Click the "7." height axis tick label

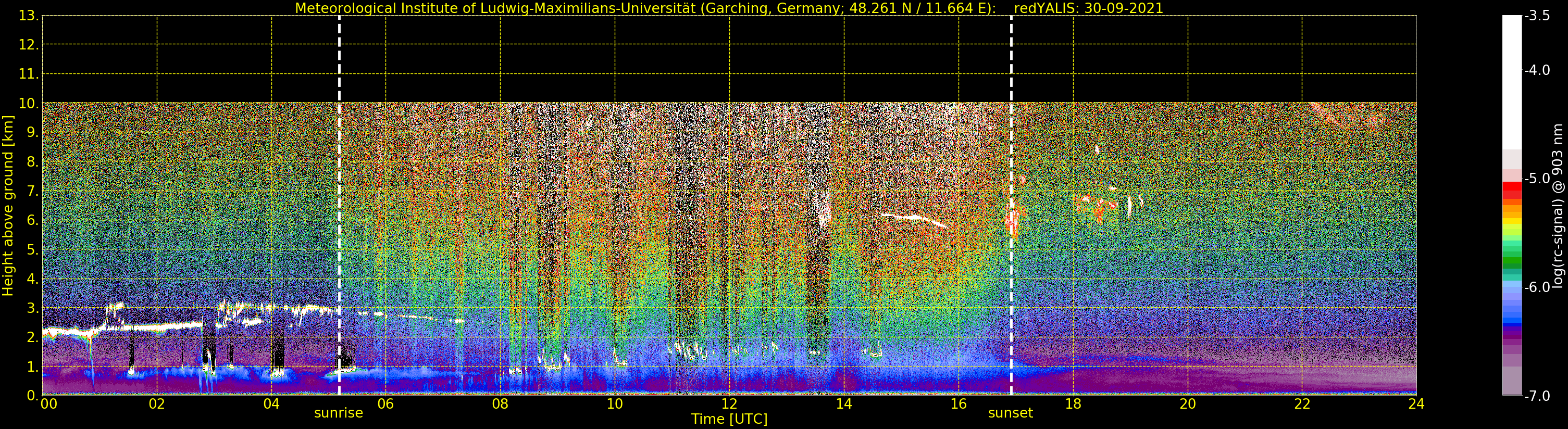tap(33, 192)
